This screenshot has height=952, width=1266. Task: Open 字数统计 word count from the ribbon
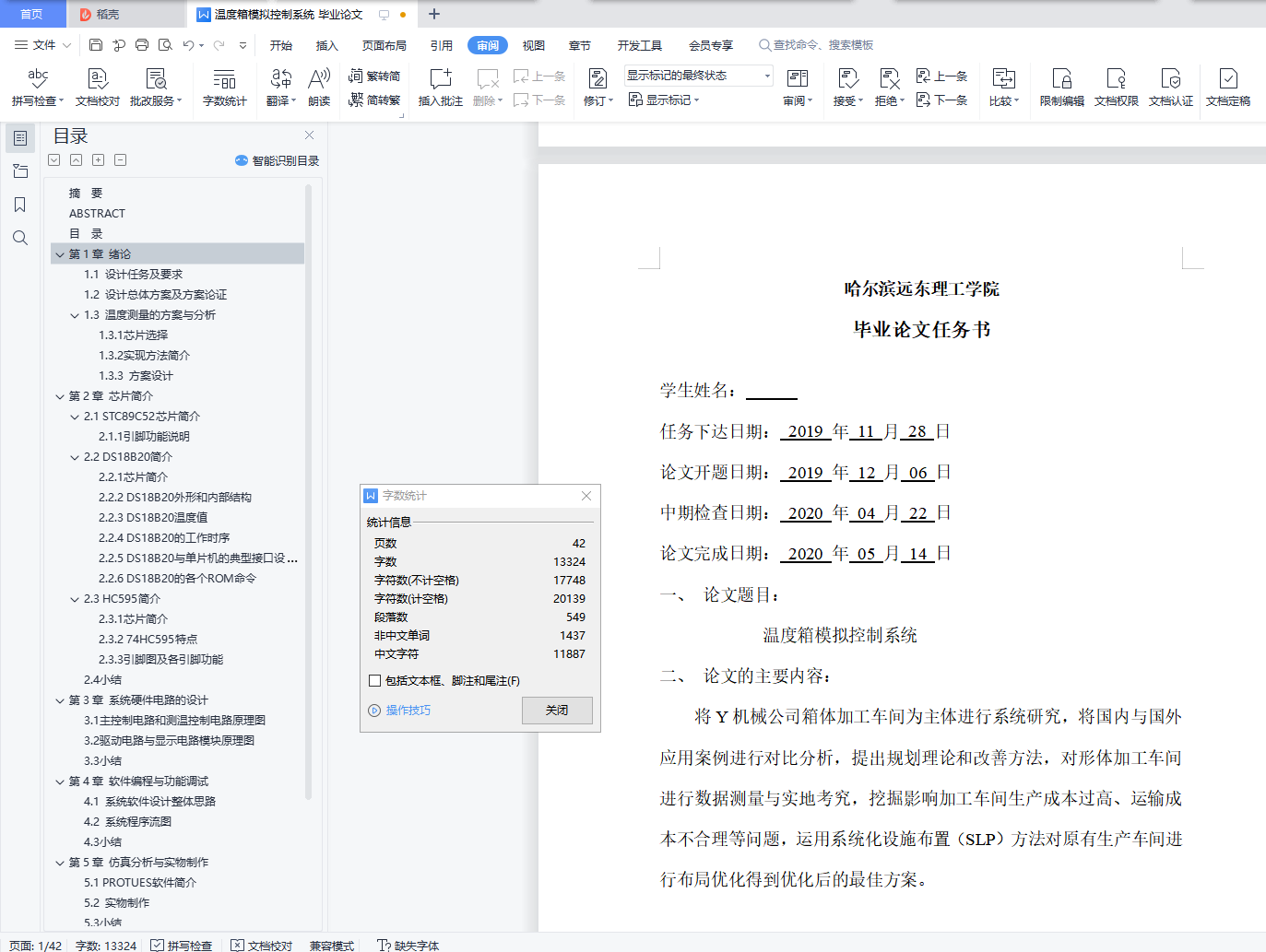(225, 88)
